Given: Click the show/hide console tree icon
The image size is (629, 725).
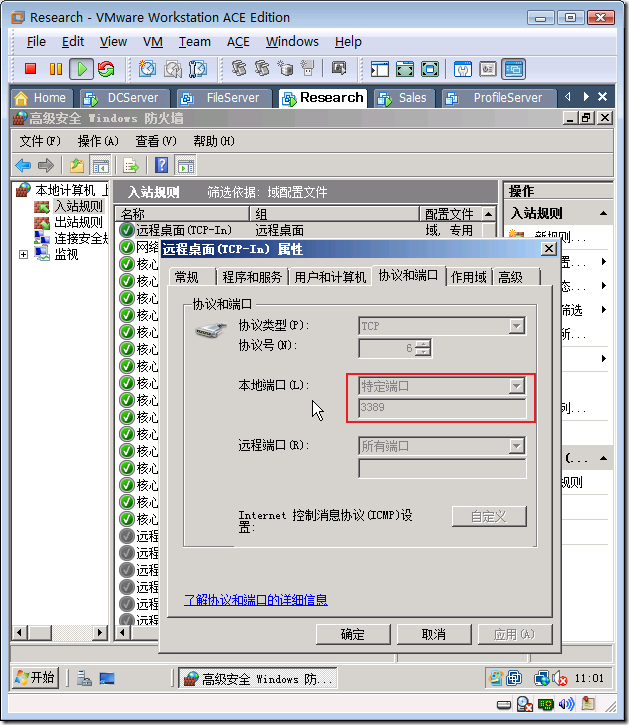Looking at the screenshot, I should point(100,165).
